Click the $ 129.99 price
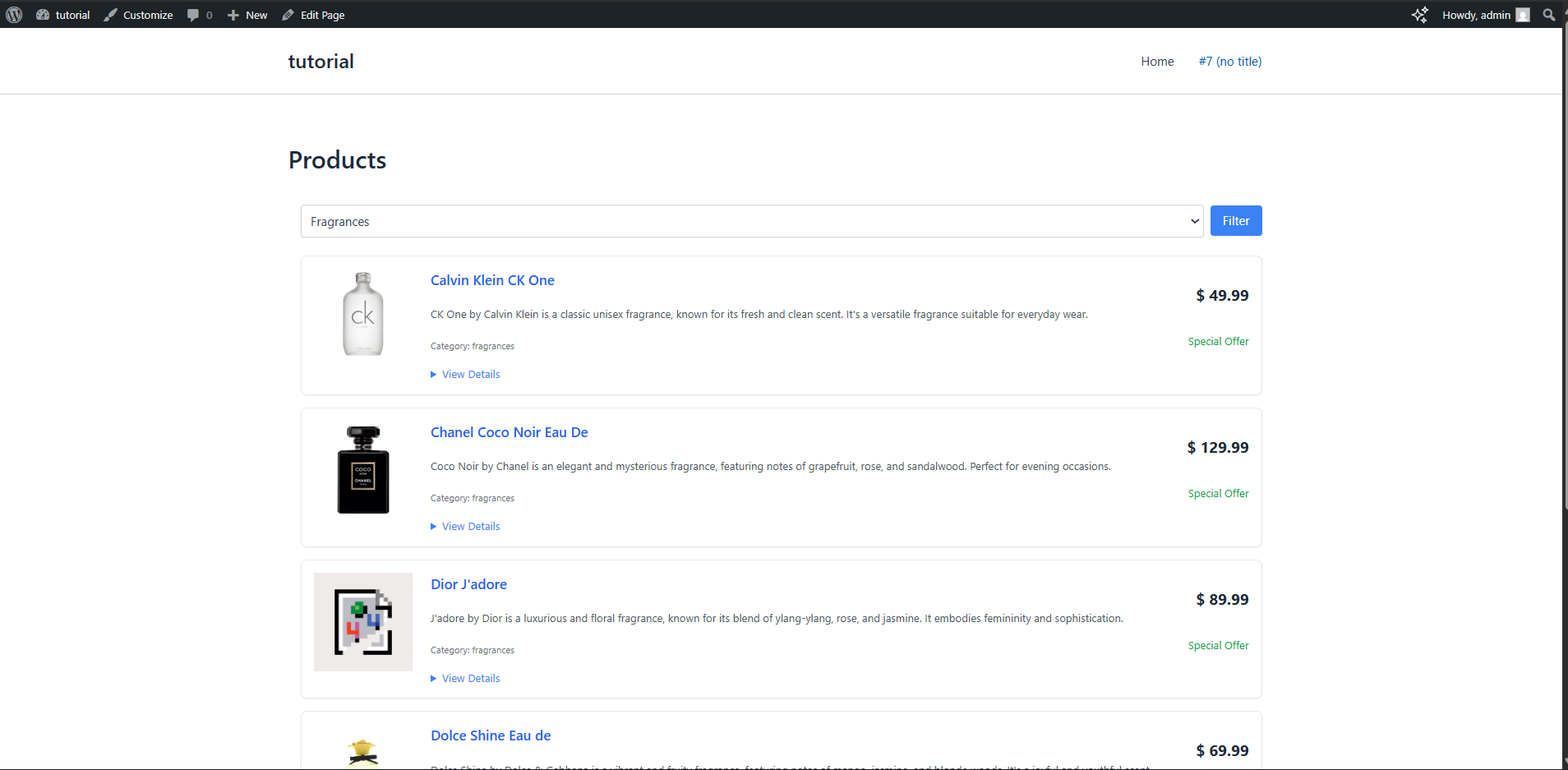 pos(1218,447)
